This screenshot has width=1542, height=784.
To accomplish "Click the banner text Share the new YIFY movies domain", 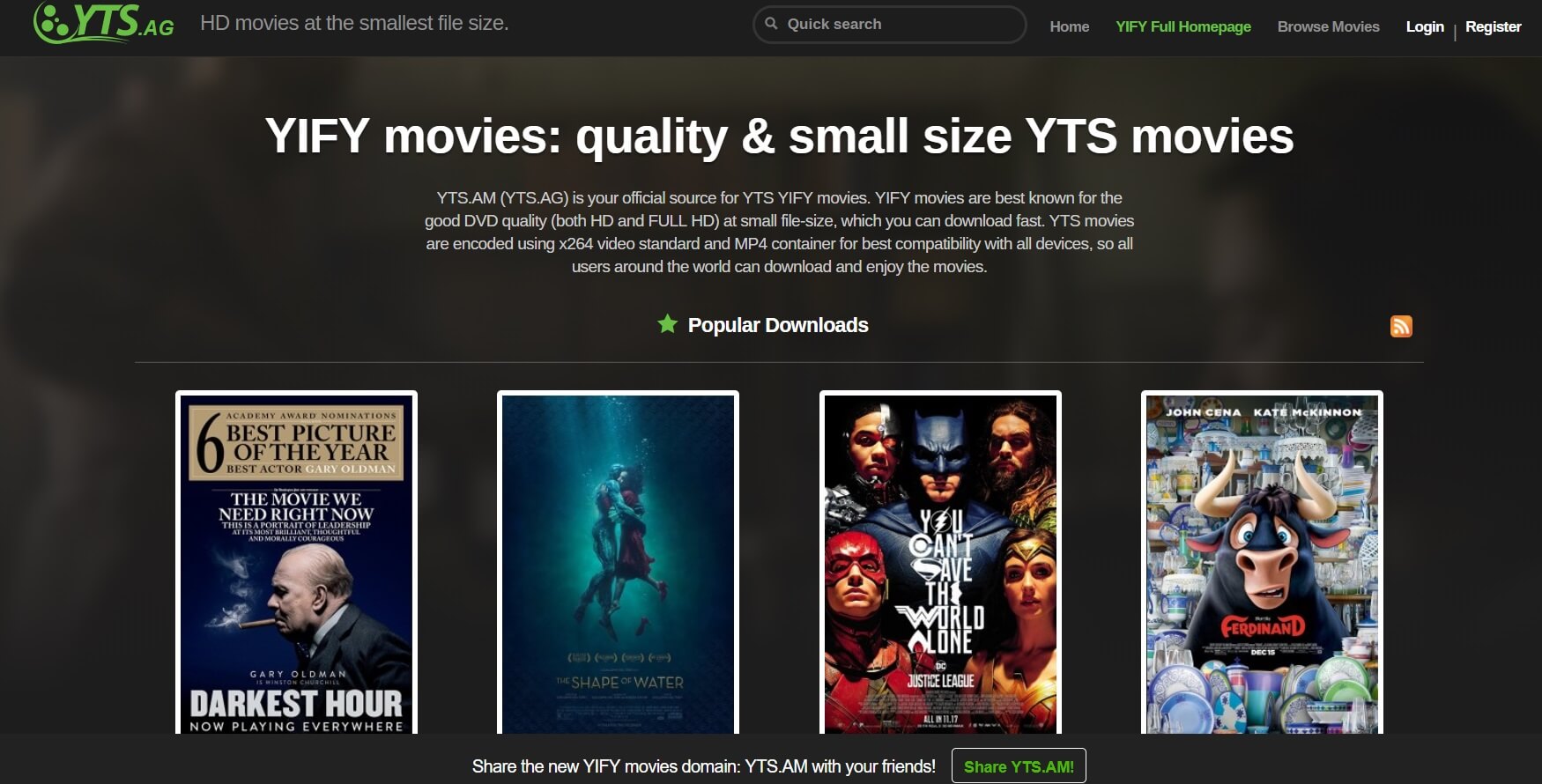I will pos(703,766).
